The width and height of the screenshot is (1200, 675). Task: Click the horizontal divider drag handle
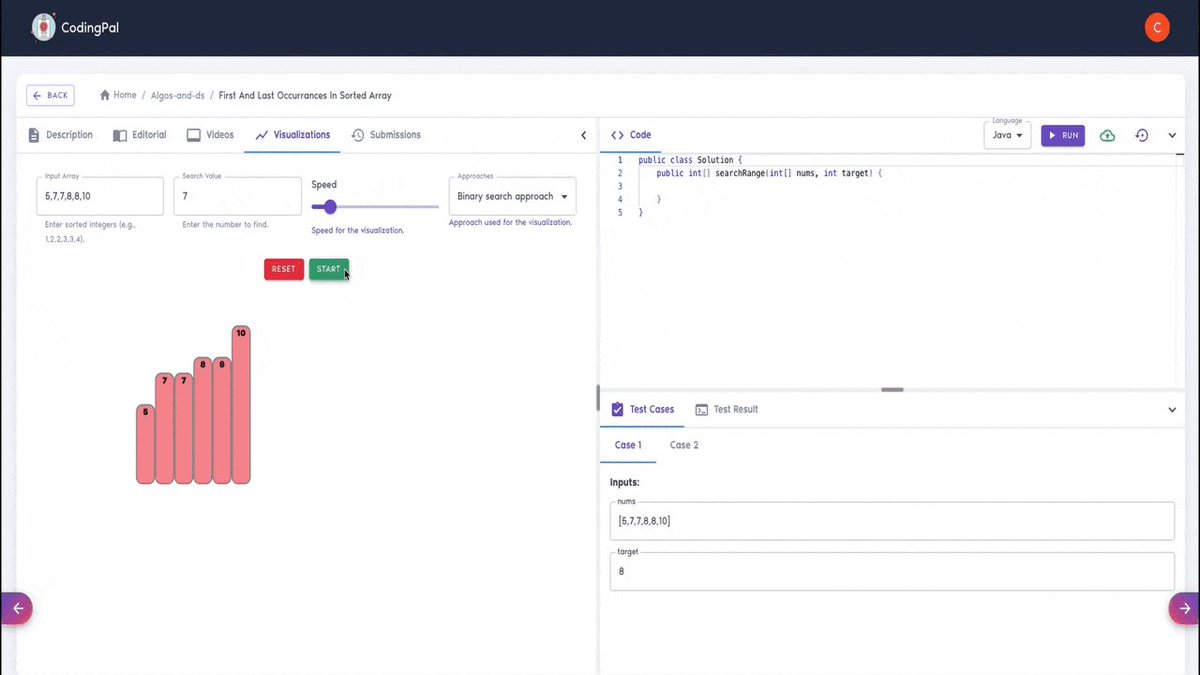click(892, 389)
